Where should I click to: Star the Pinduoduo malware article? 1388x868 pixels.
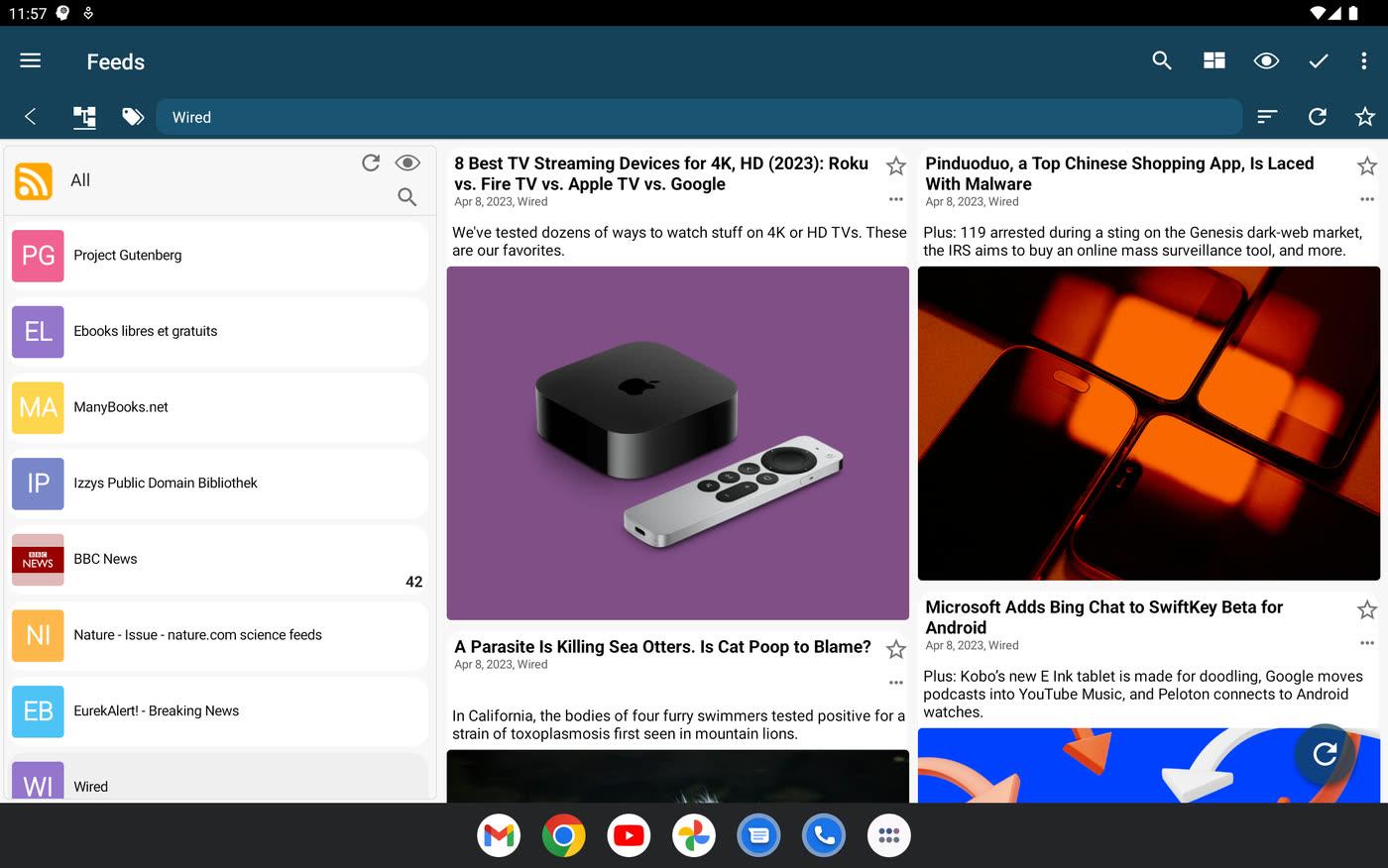[1367, 165]
